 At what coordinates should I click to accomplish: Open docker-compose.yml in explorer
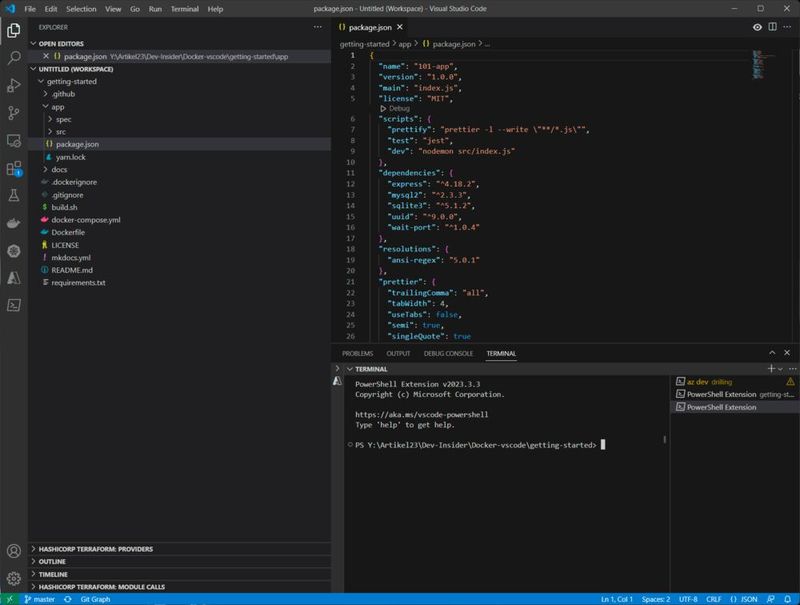[x=86, y=220]
